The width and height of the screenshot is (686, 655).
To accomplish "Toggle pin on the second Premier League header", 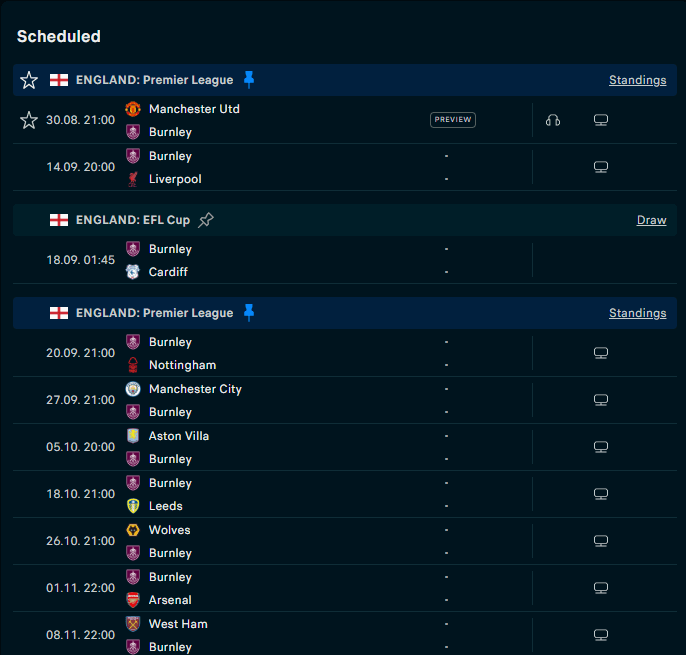I will (249, 313).
